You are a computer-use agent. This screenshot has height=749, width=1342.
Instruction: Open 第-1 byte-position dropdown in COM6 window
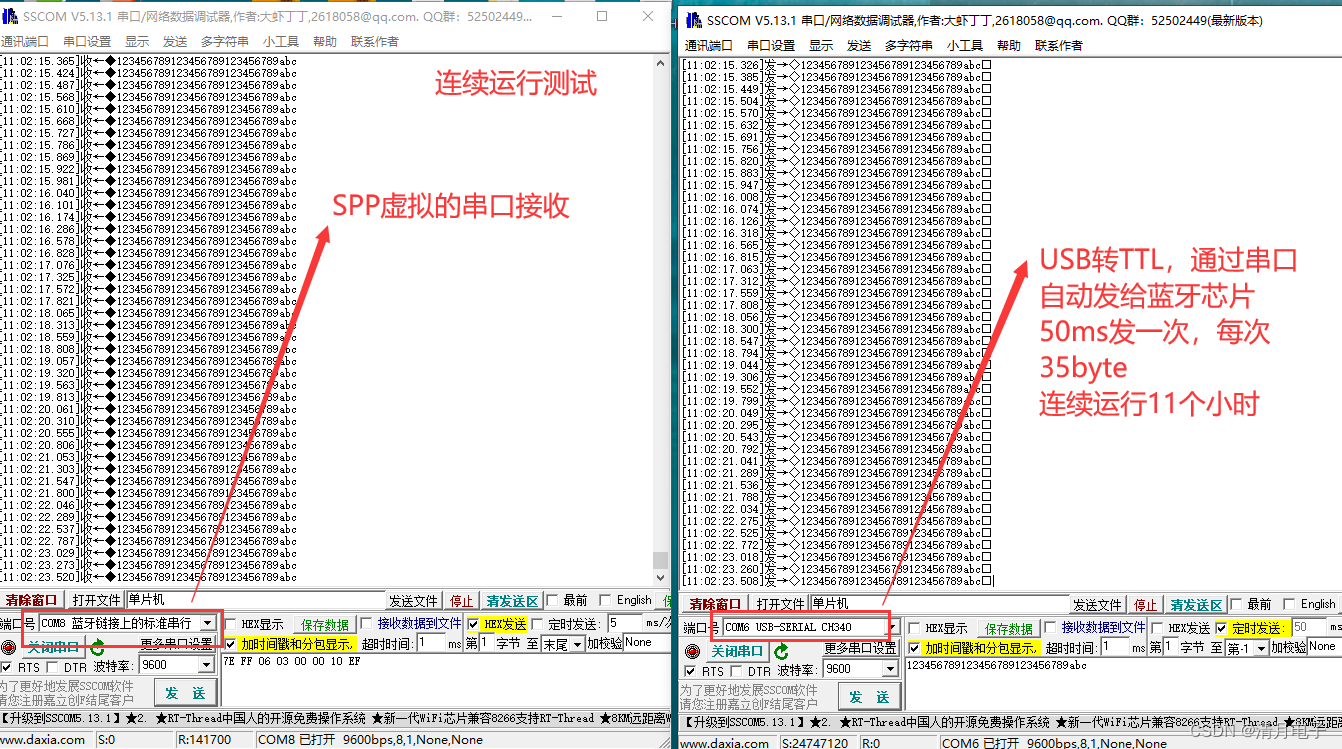(1261, 648)
